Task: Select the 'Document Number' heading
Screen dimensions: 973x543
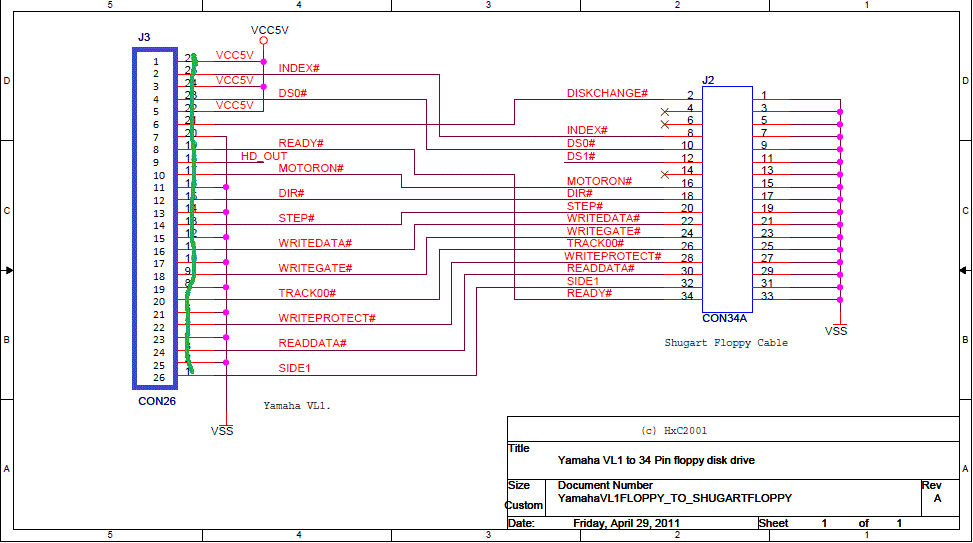Action: 605,485
